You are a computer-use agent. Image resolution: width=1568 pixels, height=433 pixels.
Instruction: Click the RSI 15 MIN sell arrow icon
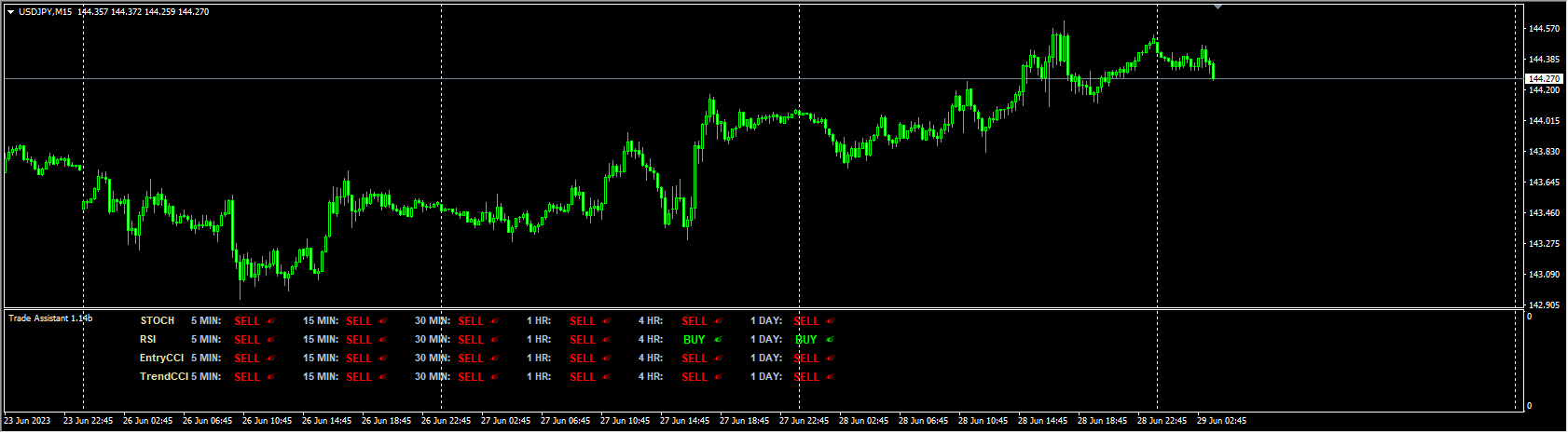[382, 340]
